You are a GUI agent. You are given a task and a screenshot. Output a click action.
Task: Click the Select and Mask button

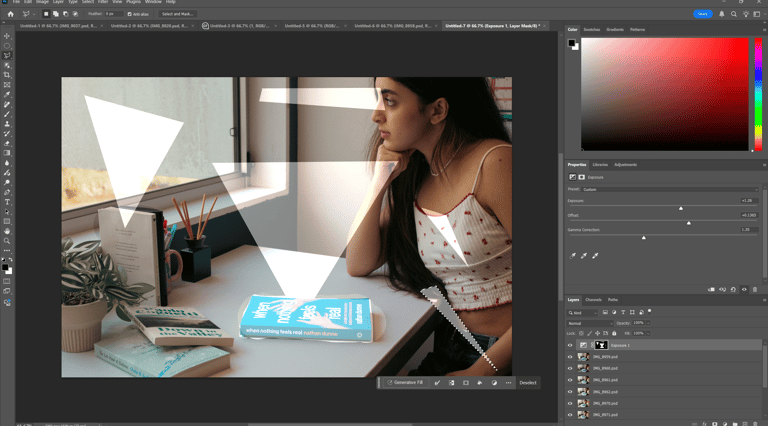pyautogui.click(x=178, y=14)
